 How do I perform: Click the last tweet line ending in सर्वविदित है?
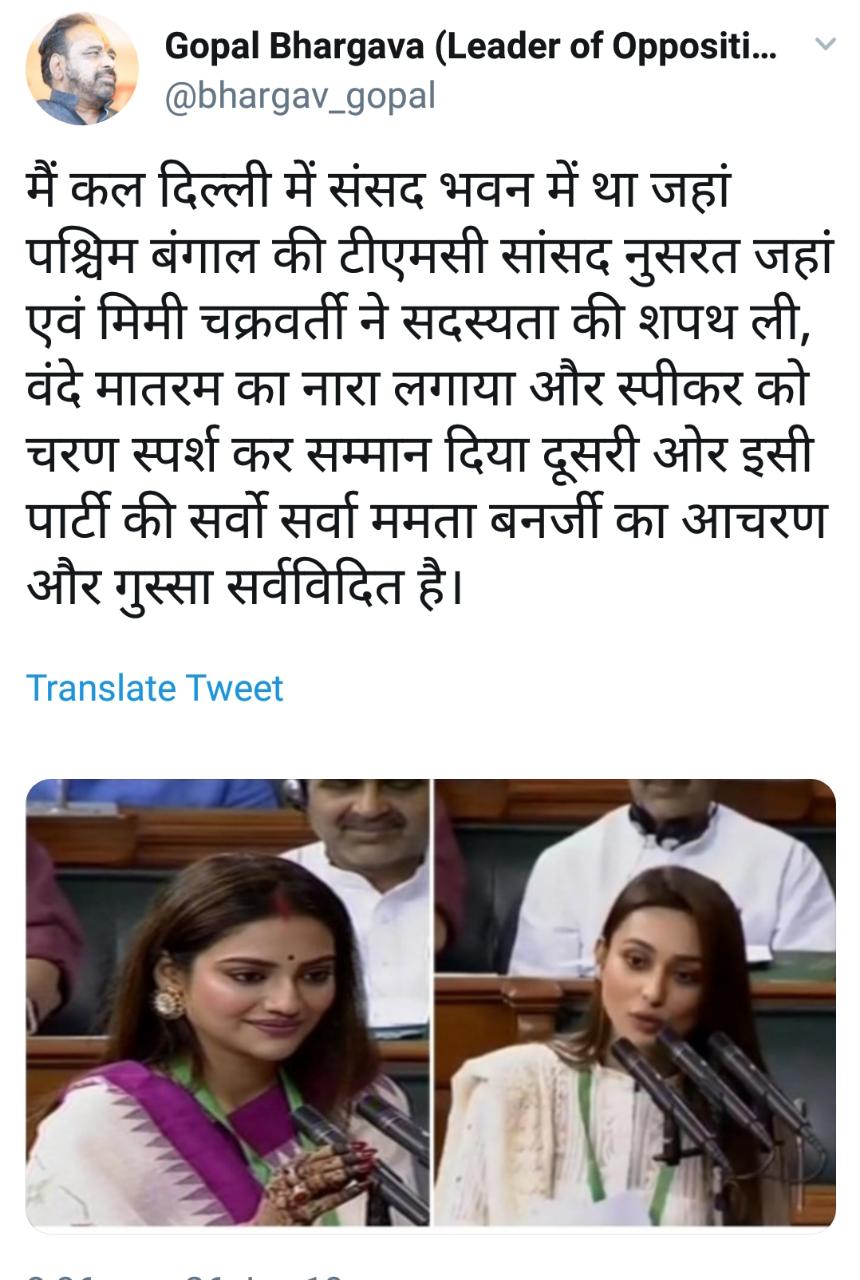click(x=244, y=582)
